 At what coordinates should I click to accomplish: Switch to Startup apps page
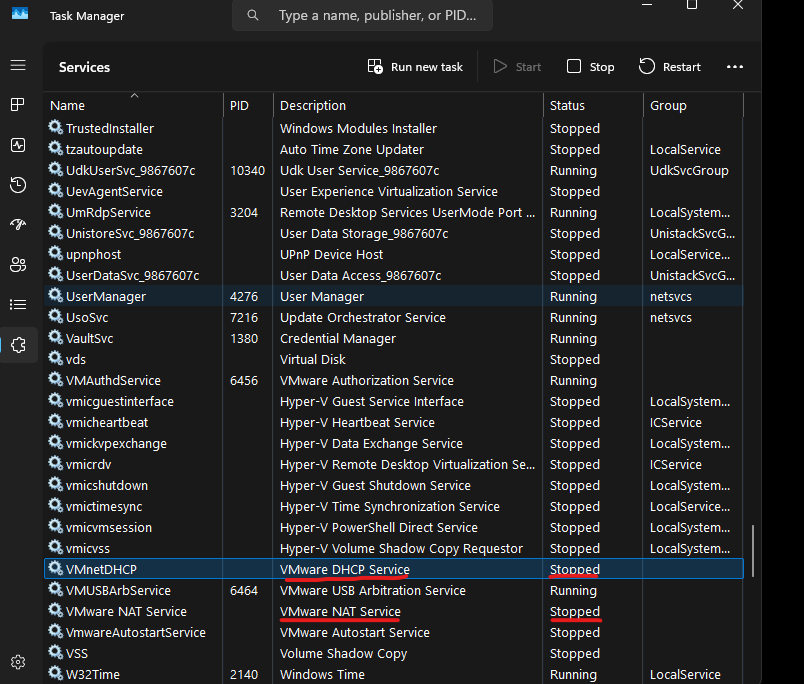coord(18,225)
